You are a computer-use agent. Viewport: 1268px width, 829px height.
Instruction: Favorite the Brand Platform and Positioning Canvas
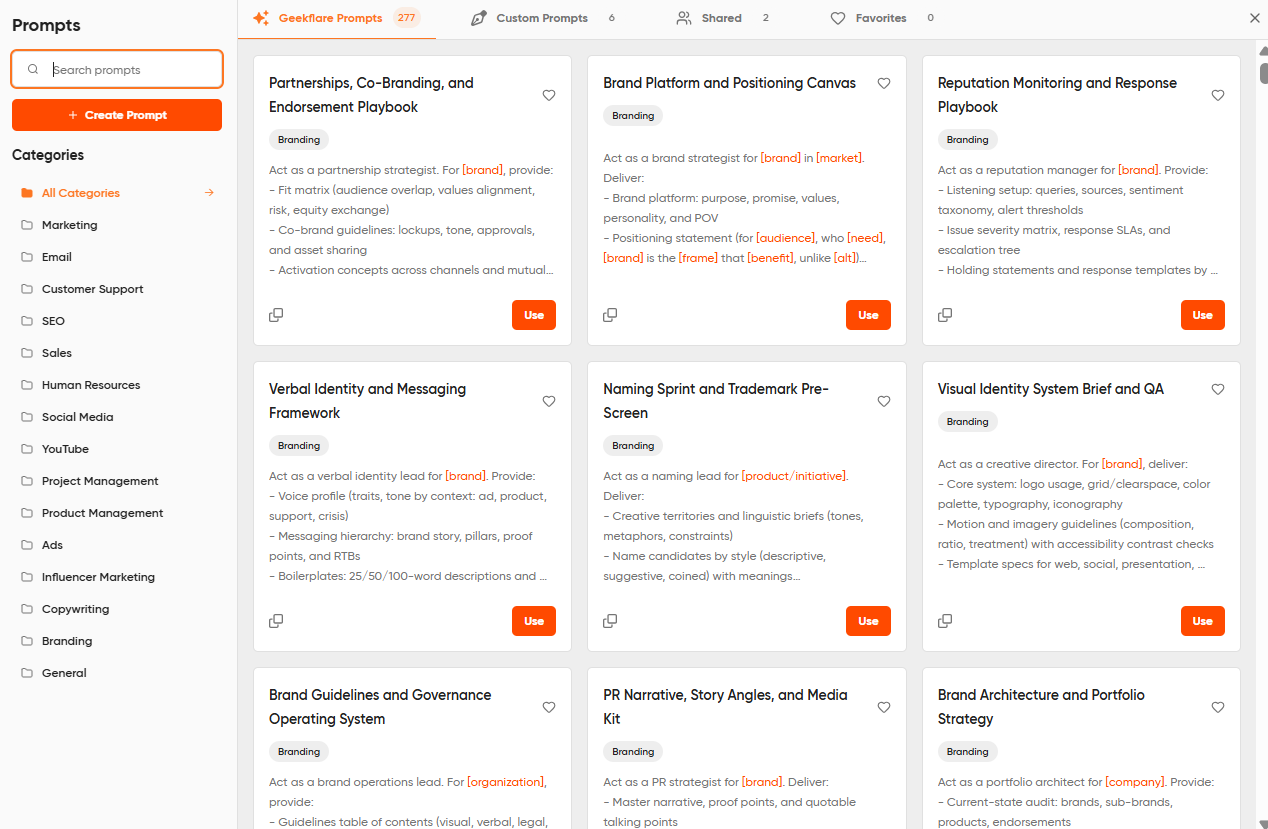884,84
